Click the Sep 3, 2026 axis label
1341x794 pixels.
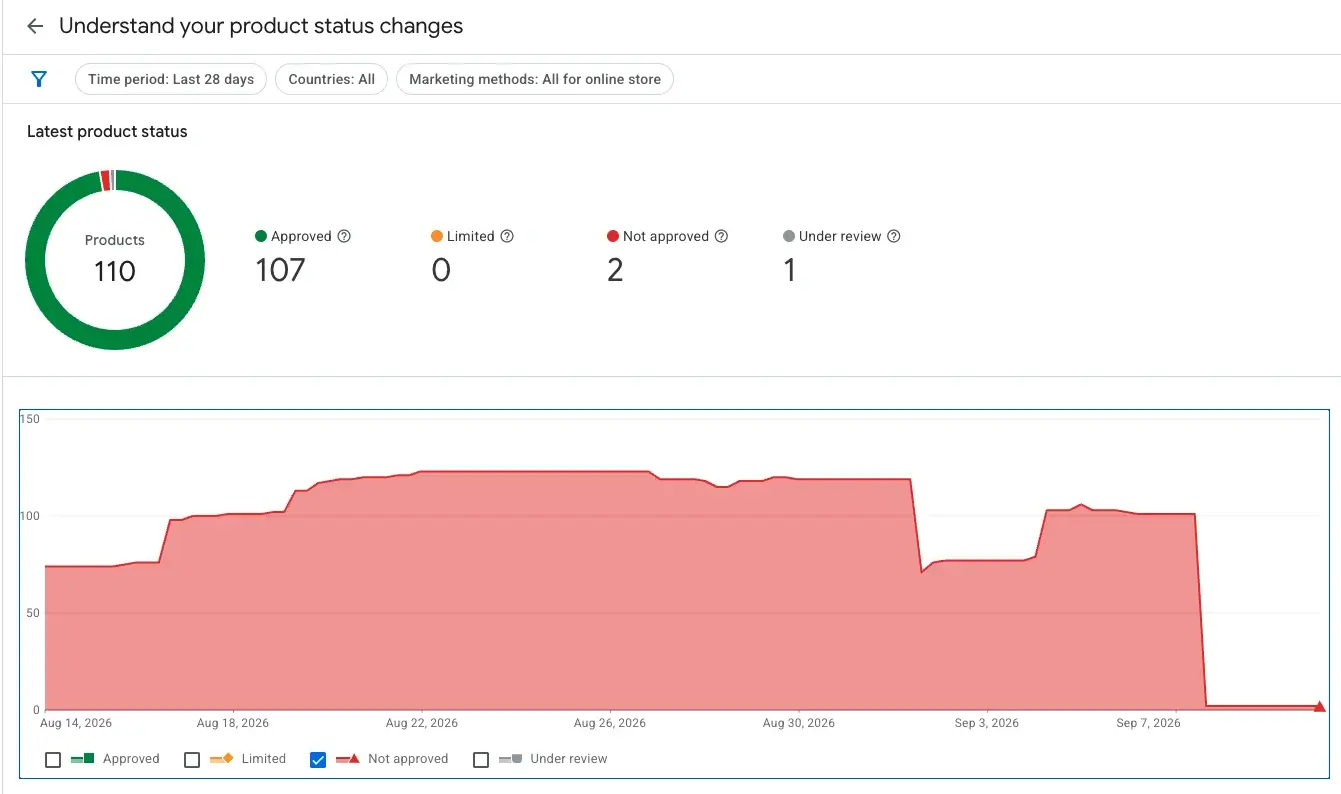(986, 723)
